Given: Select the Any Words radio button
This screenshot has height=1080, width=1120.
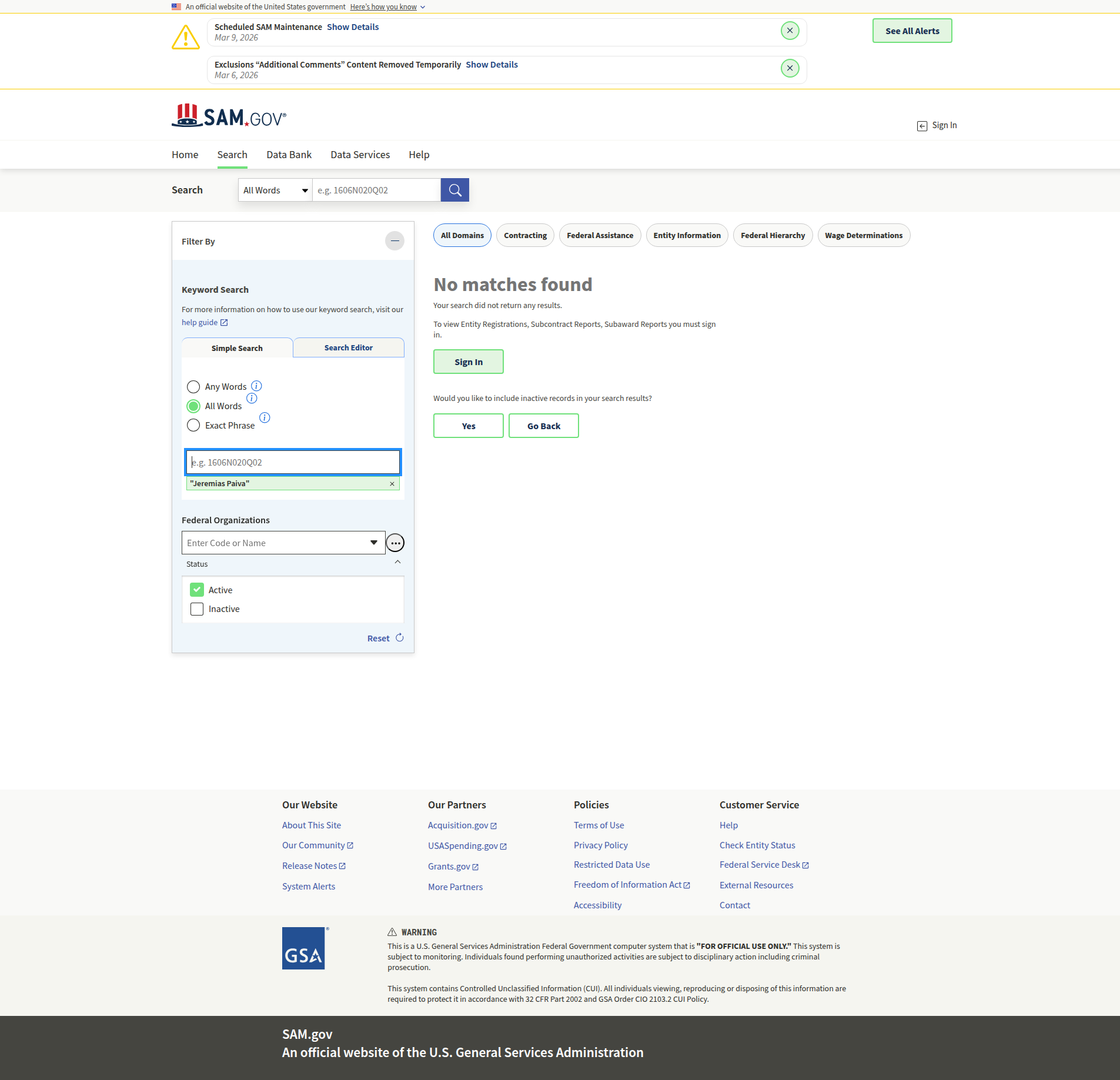Looking at the screenshot, I should (193, 387).
